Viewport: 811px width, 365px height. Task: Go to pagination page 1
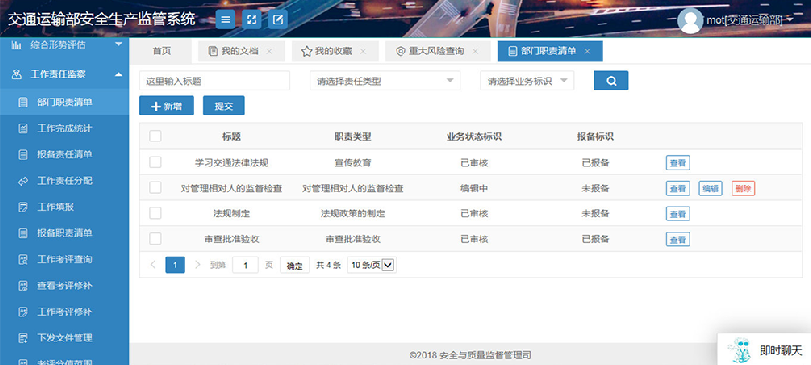pyautogui.click(x=175, y=265)
